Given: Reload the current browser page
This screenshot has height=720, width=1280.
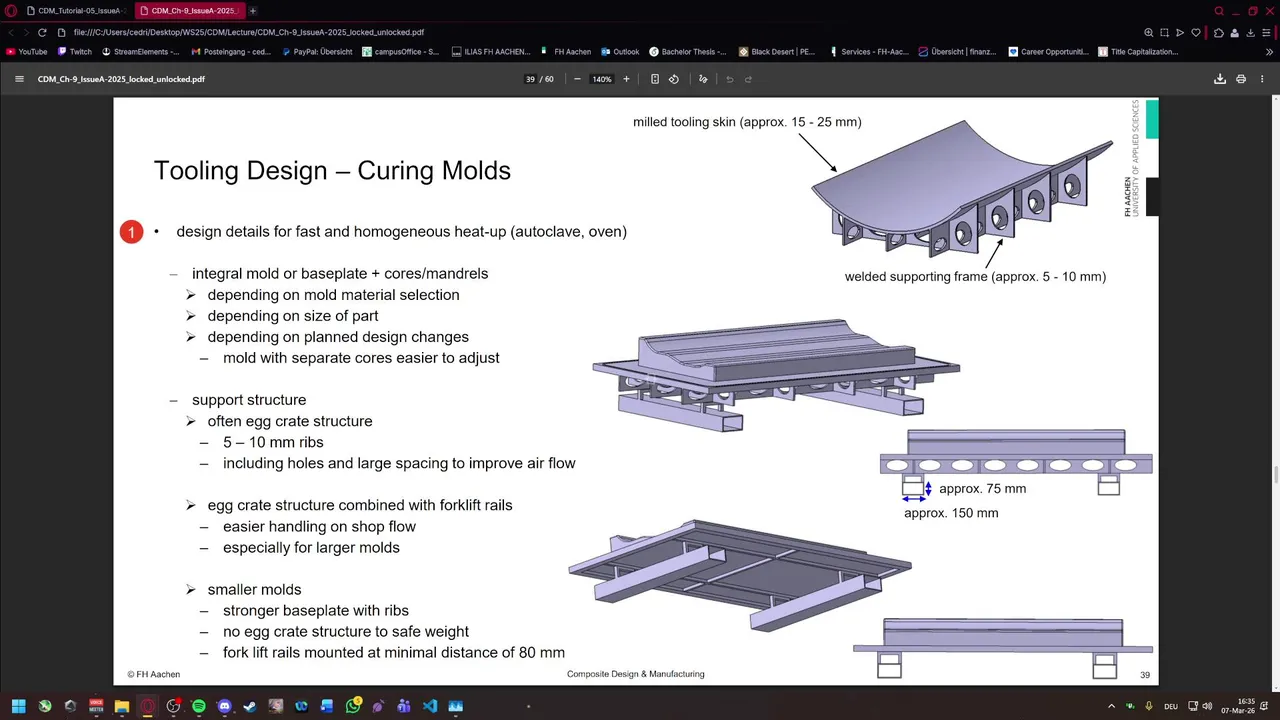Looking at the screenshot, I should click(42, 32).
